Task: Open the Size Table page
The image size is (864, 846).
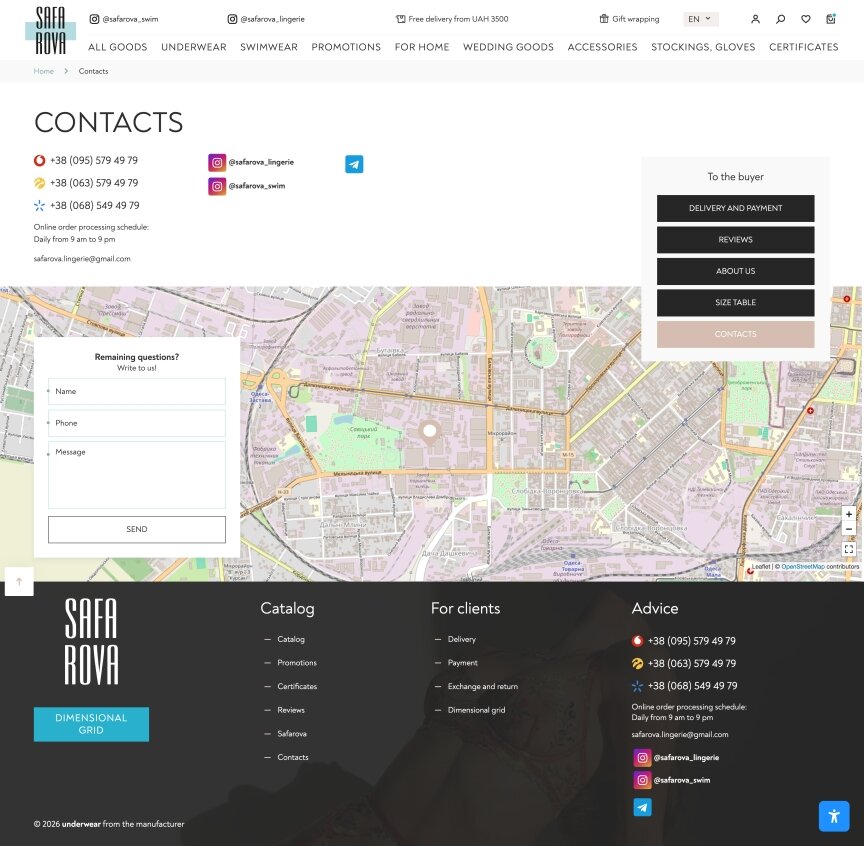Action: pos(736,303)
